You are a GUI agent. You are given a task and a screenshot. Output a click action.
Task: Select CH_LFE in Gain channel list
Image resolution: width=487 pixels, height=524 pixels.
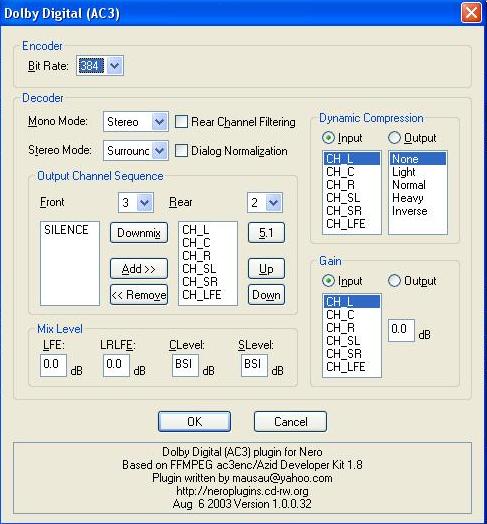352,367
